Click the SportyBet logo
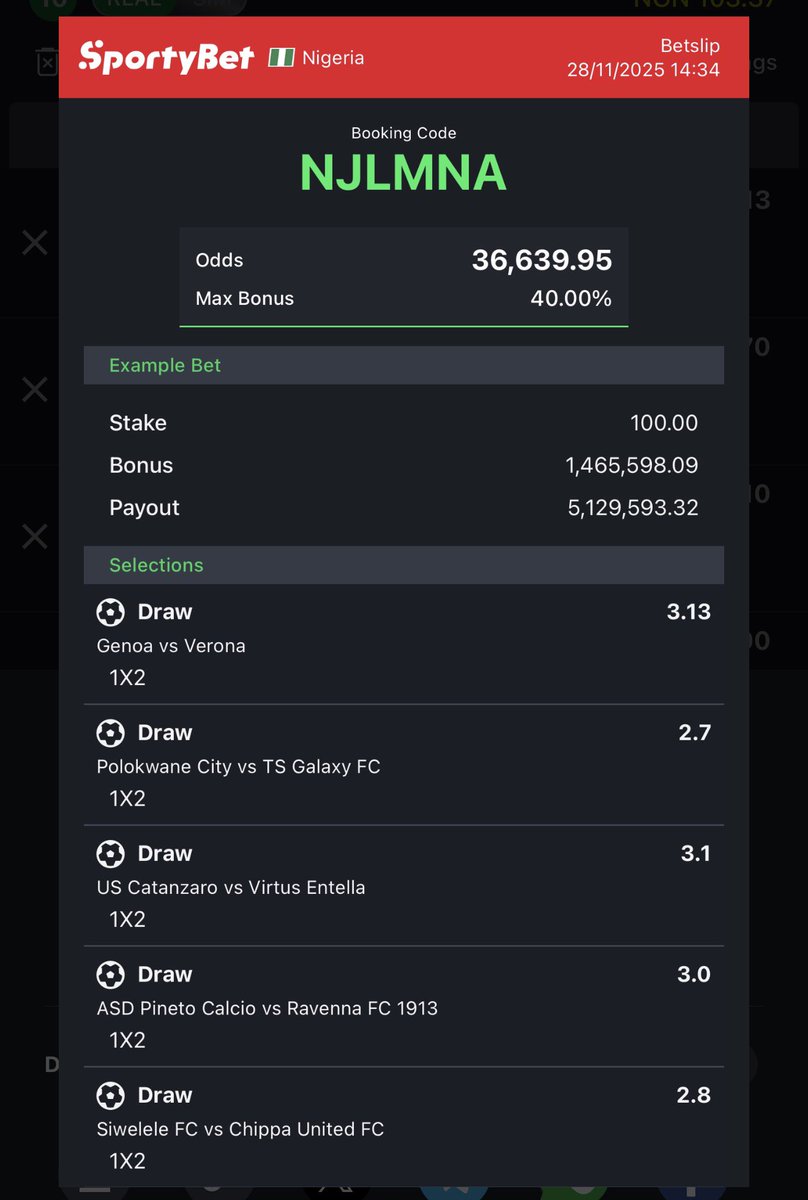This screenshot has width=808, height=1200. point(166,57)
